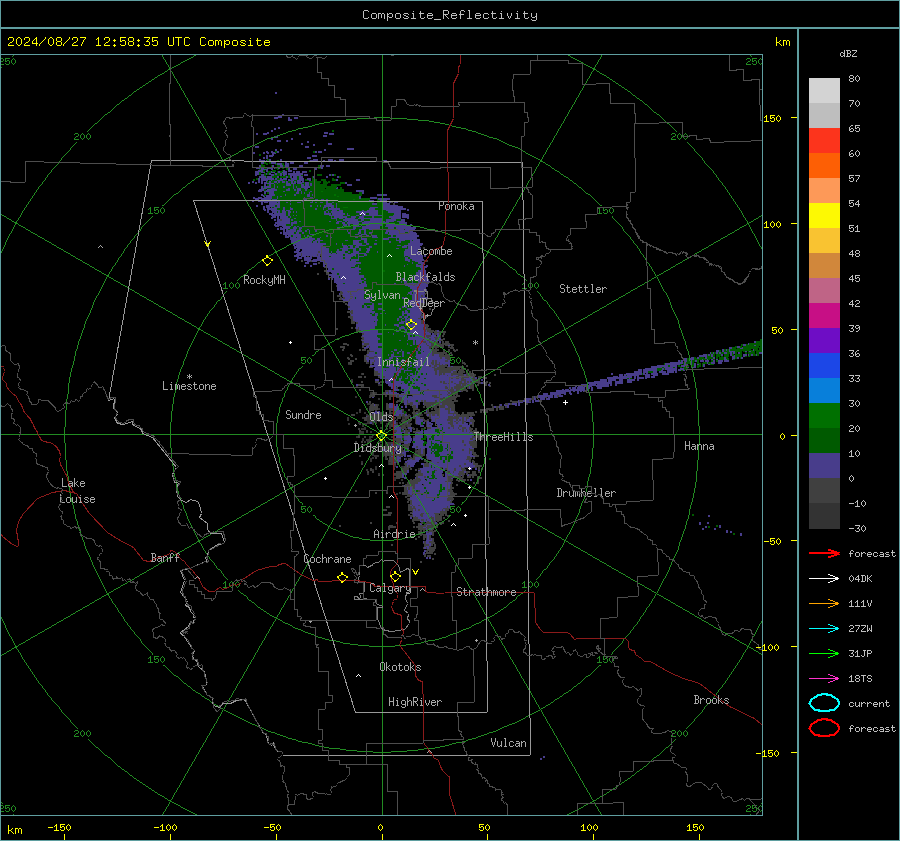Click the magenta 18TS arrow icon
The width and height of the screenshot is (900, 841).
tap(824, 679)
